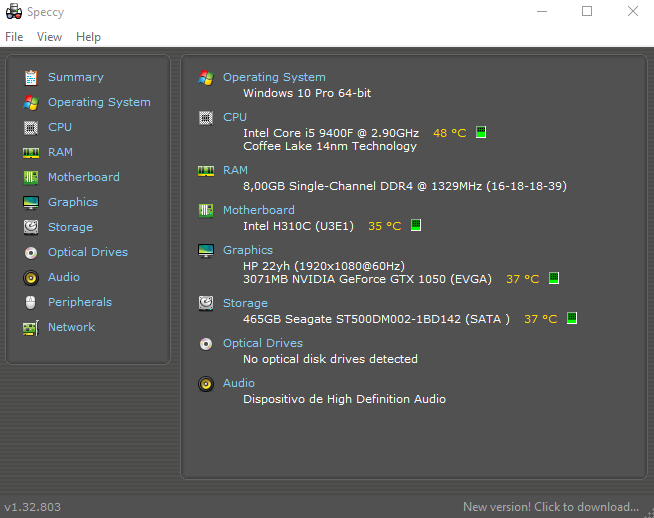This screenshot has width=654, height=518.
Task: Click the new version download link
Action: (550, 507)
